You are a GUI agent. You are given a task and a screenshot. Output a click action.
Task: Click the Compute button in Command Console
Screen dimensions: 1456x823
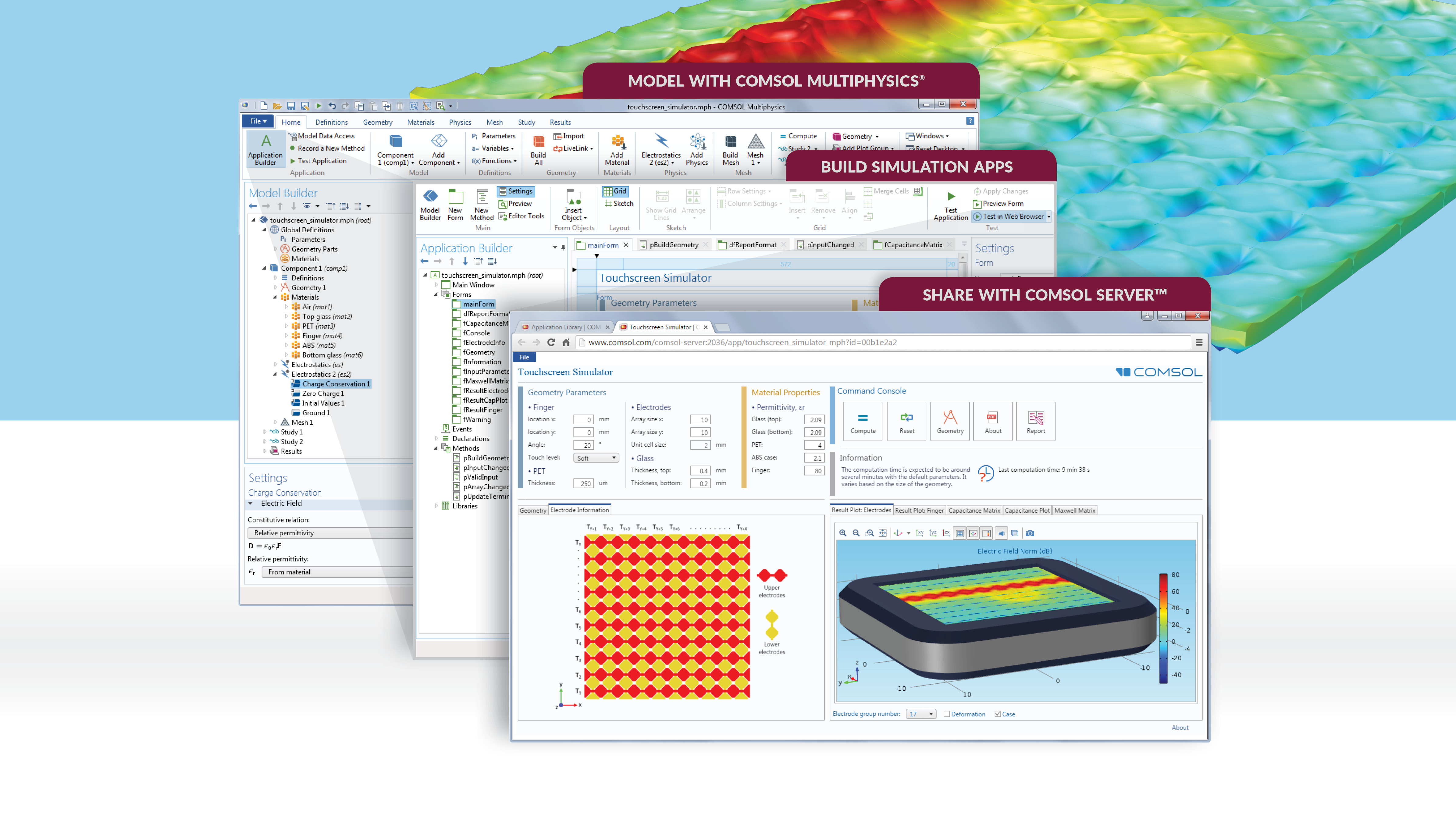863,421
